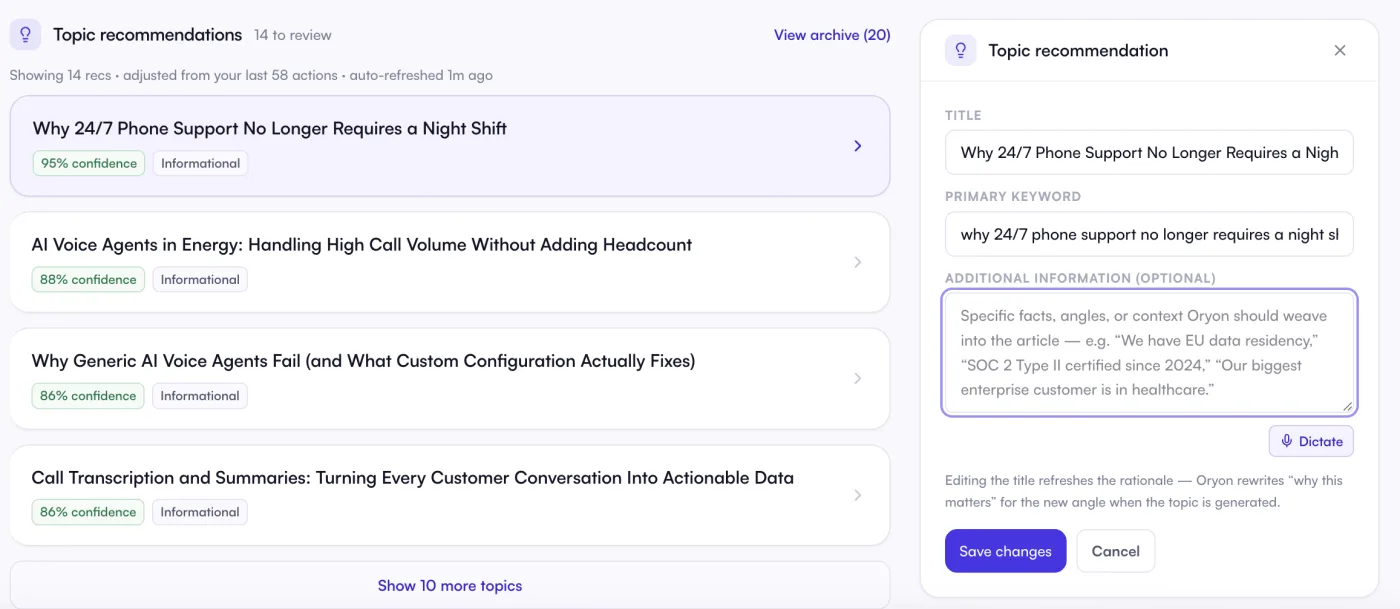
Task: Click the Primary Keyword input field
Action: (1149, 235)
